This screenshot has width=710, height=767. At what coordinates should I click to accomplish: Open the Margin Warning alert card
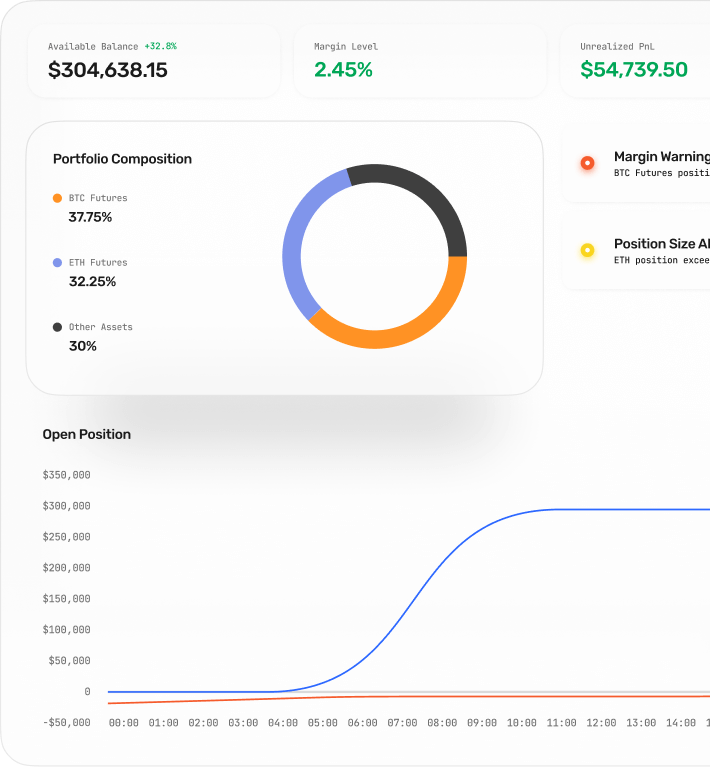(x=636, y=164)
